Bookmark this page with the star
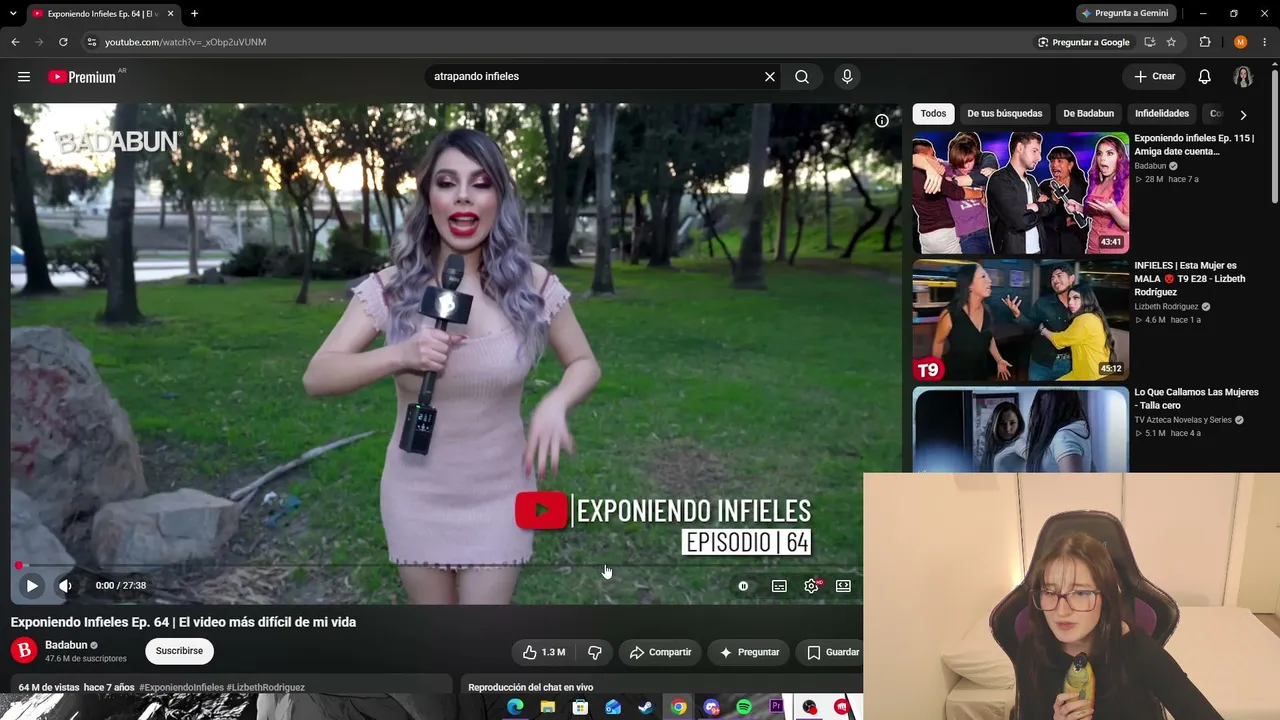This screenshot has width=1280, height=720. tap(1171, 42)
